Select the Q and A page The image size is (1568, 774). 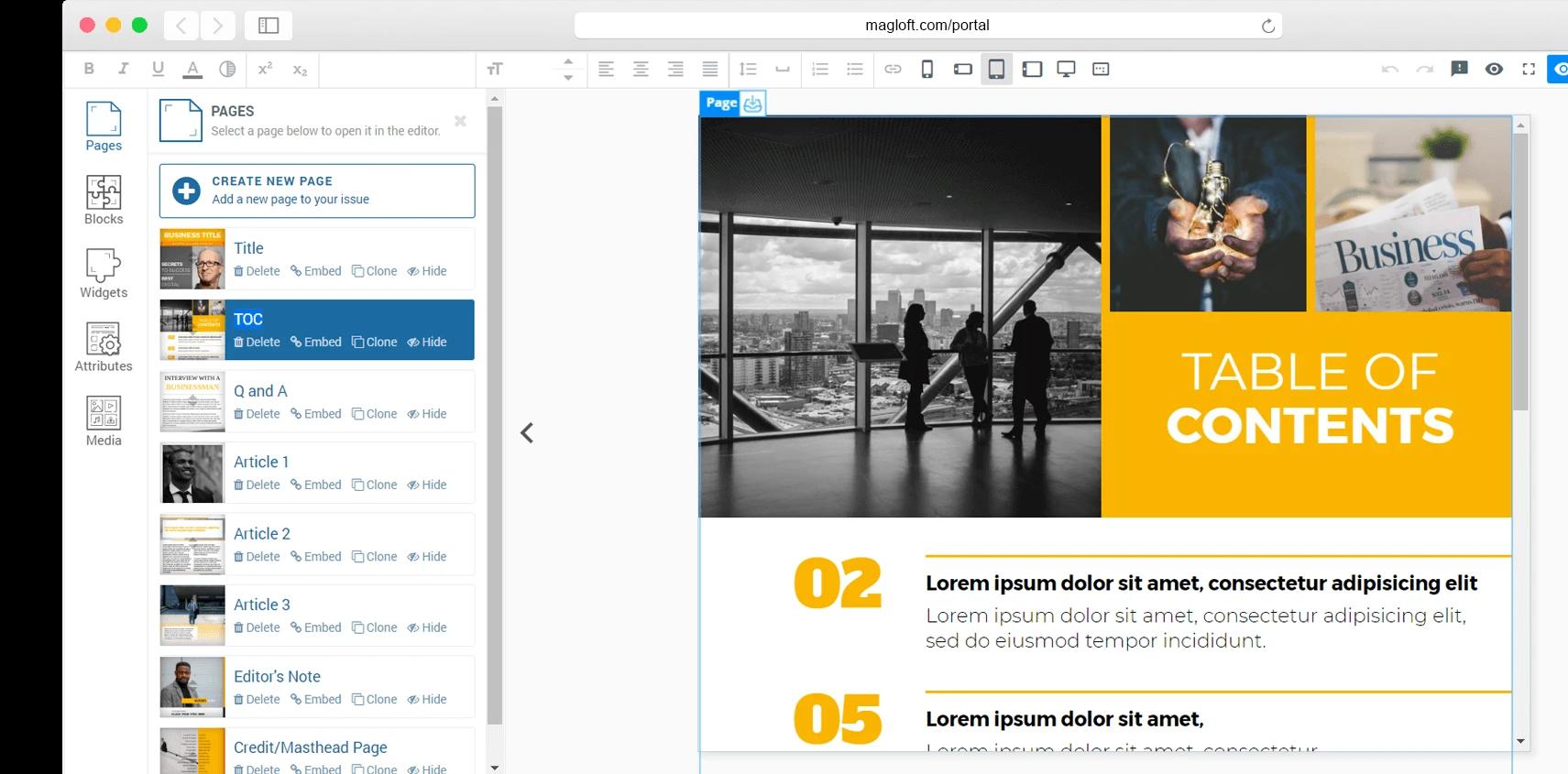pos(260,391)
